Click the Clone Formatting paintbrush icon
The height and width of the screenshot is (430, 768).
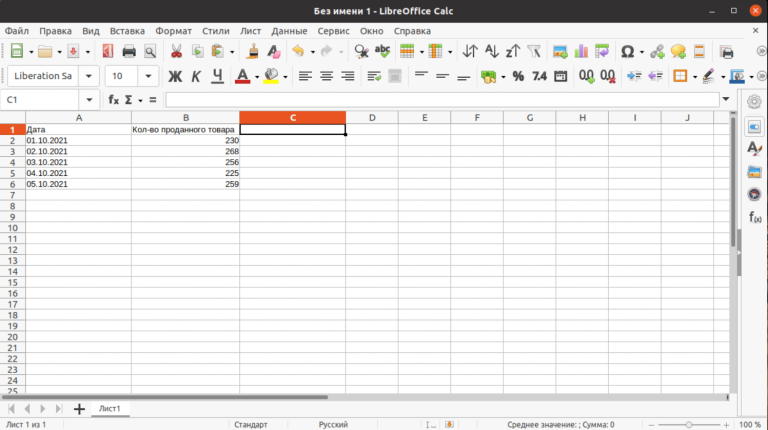click(254, 51)
